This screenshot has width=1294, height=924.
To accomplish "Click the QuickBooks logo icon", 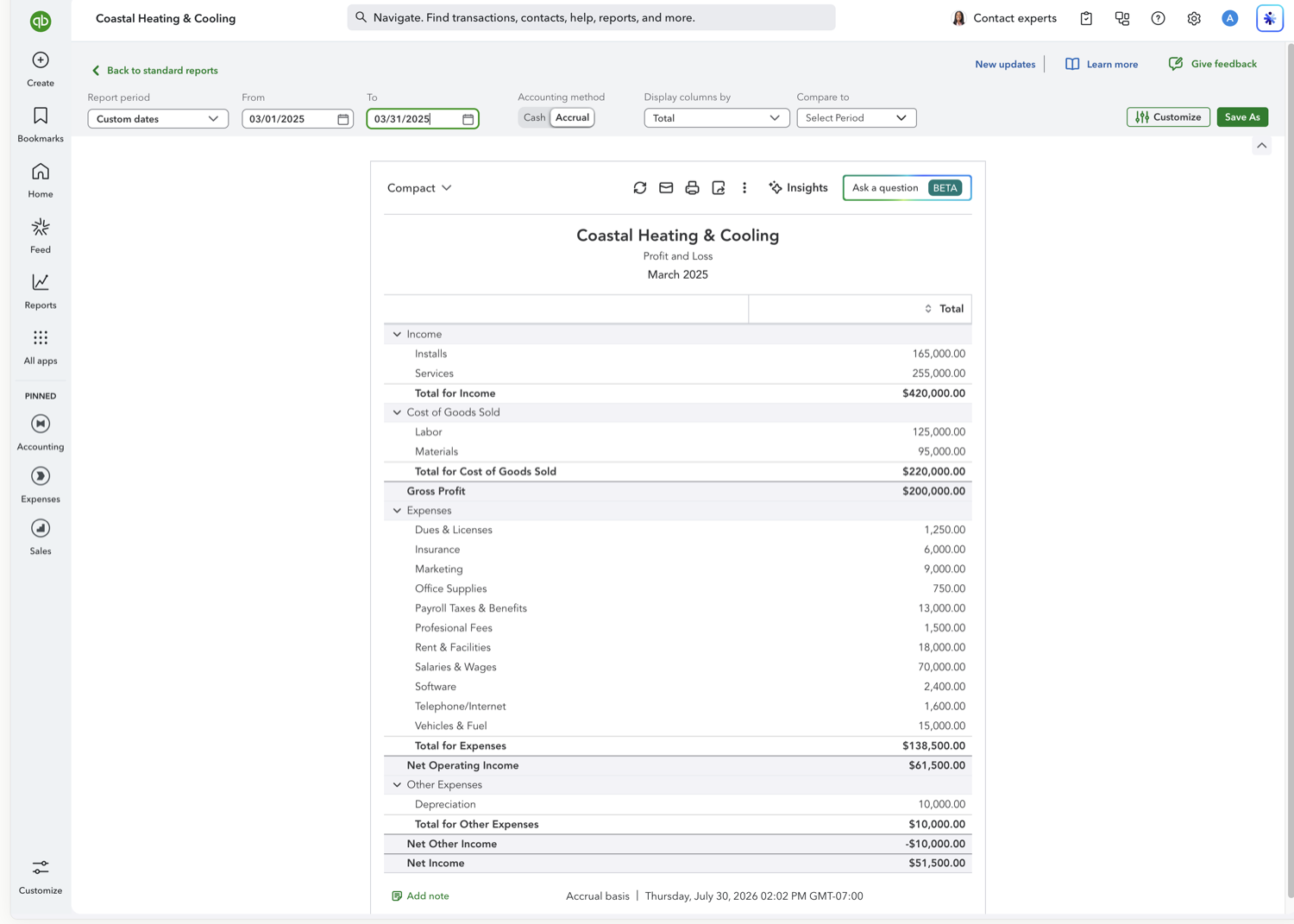I will click(x=41, y=21).
